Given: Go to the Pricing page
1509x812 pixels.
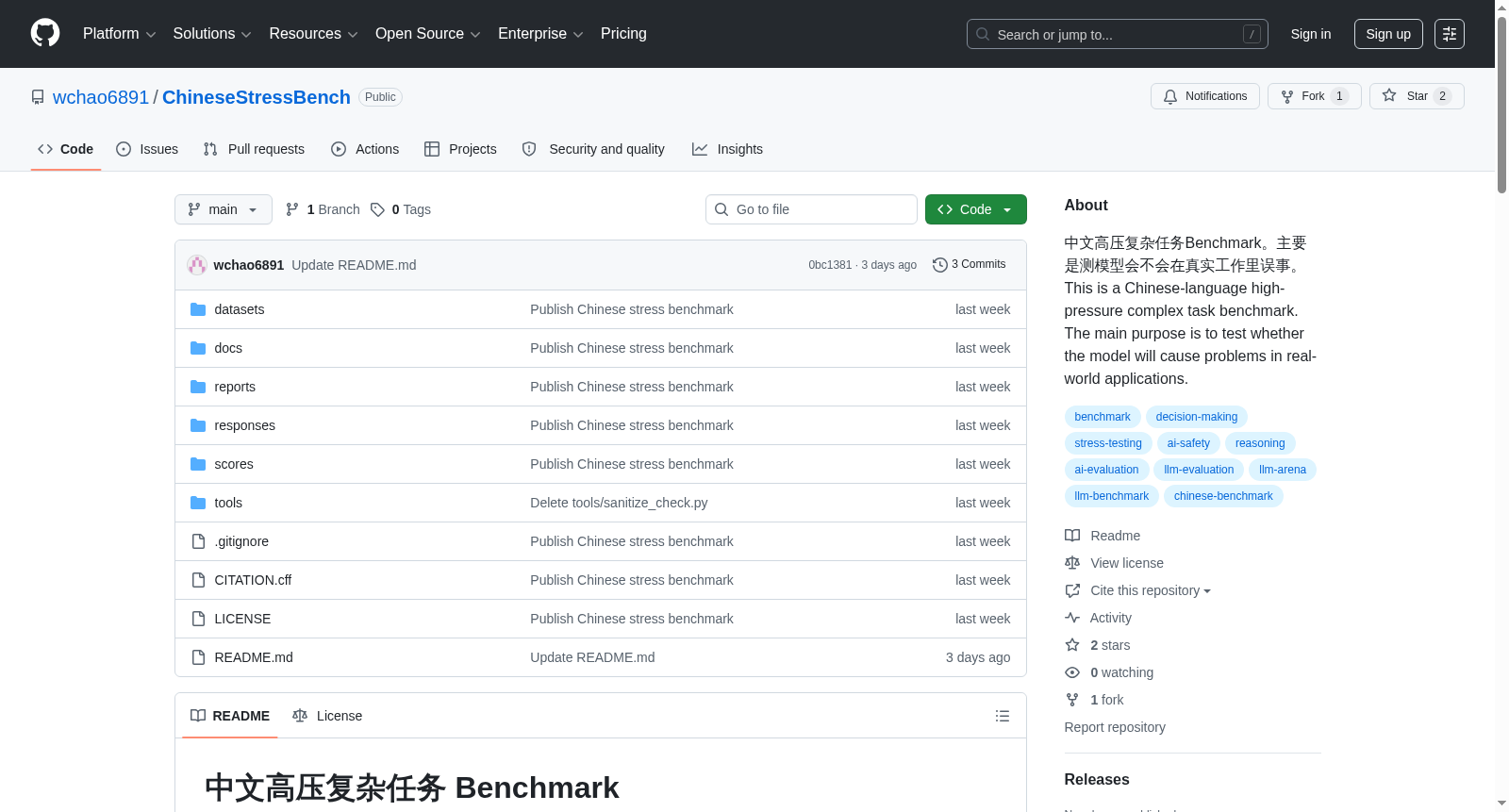Looking at the screenshot, I should click(623, 34).
